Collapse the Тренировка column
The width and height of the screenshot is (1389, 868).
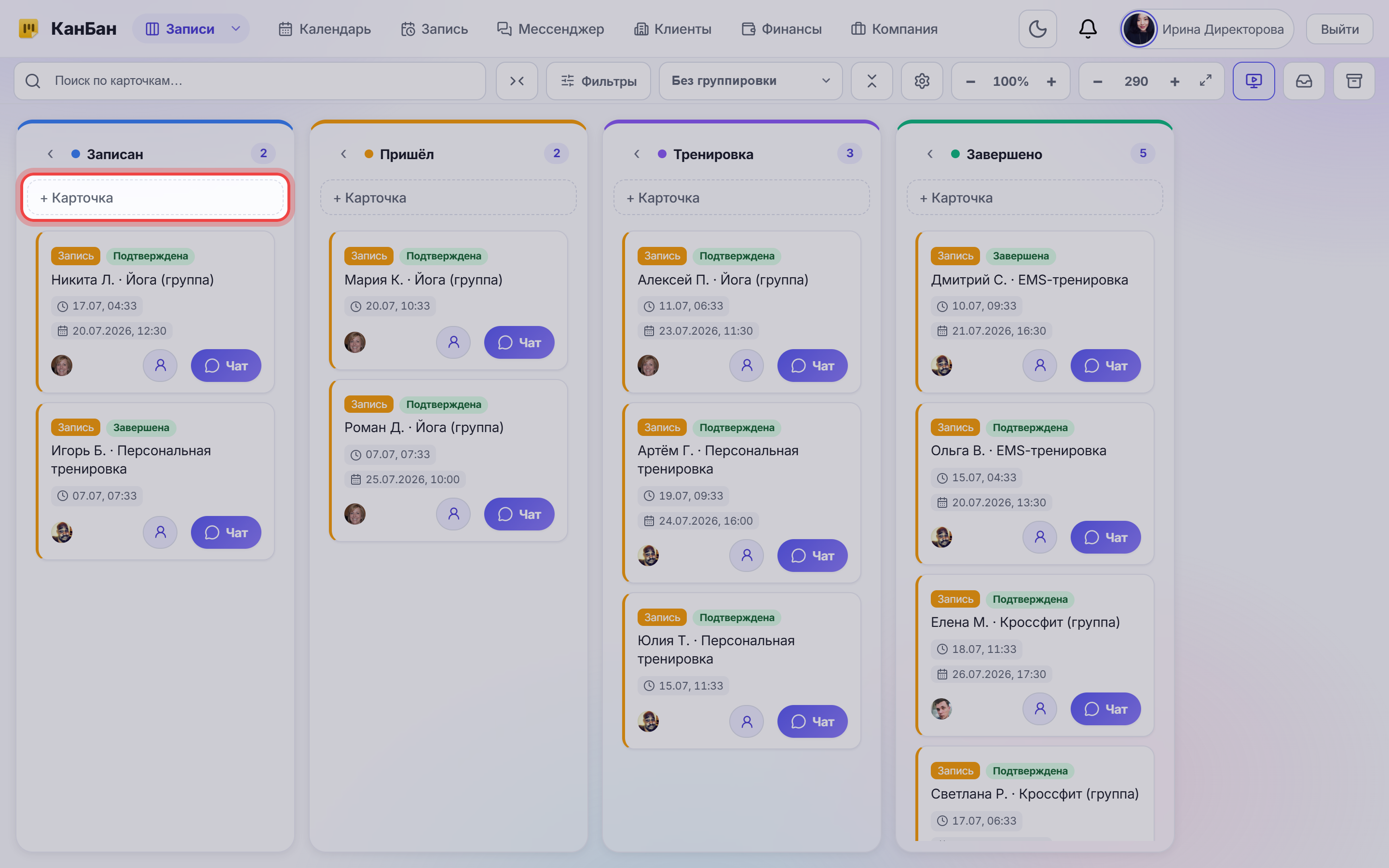(x=637, y=154)
